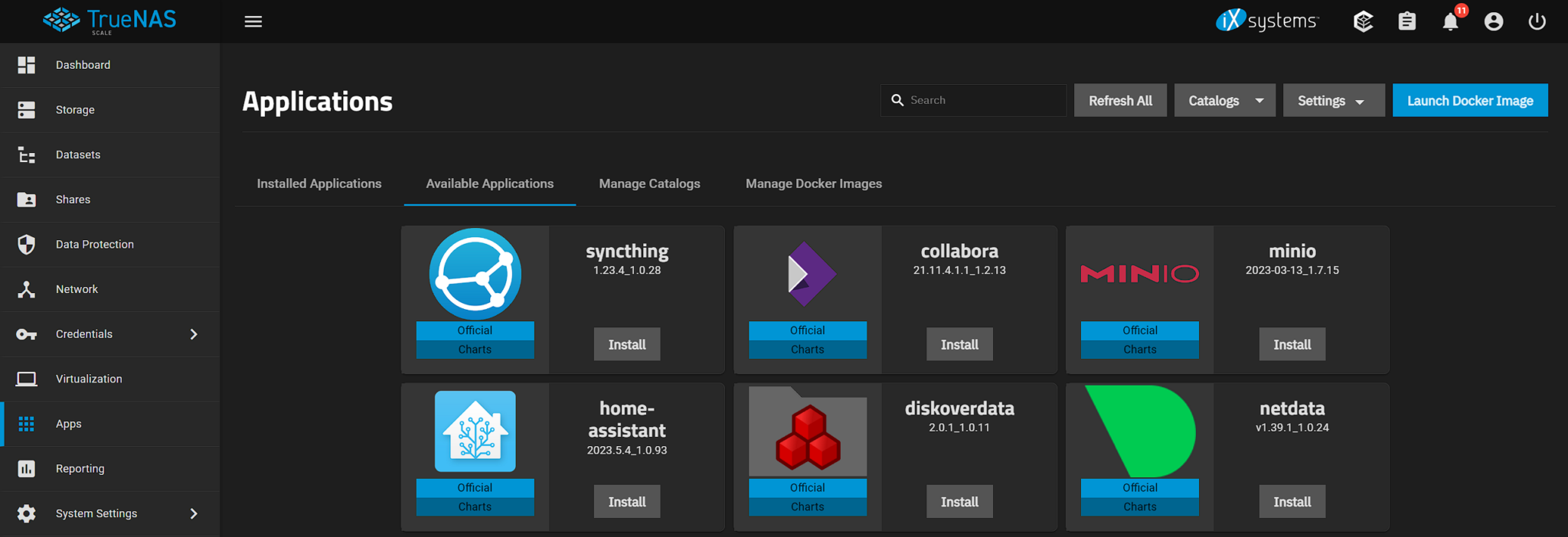Click Launch Docker Image button

pyautogui.click(x=1469, y=100)
